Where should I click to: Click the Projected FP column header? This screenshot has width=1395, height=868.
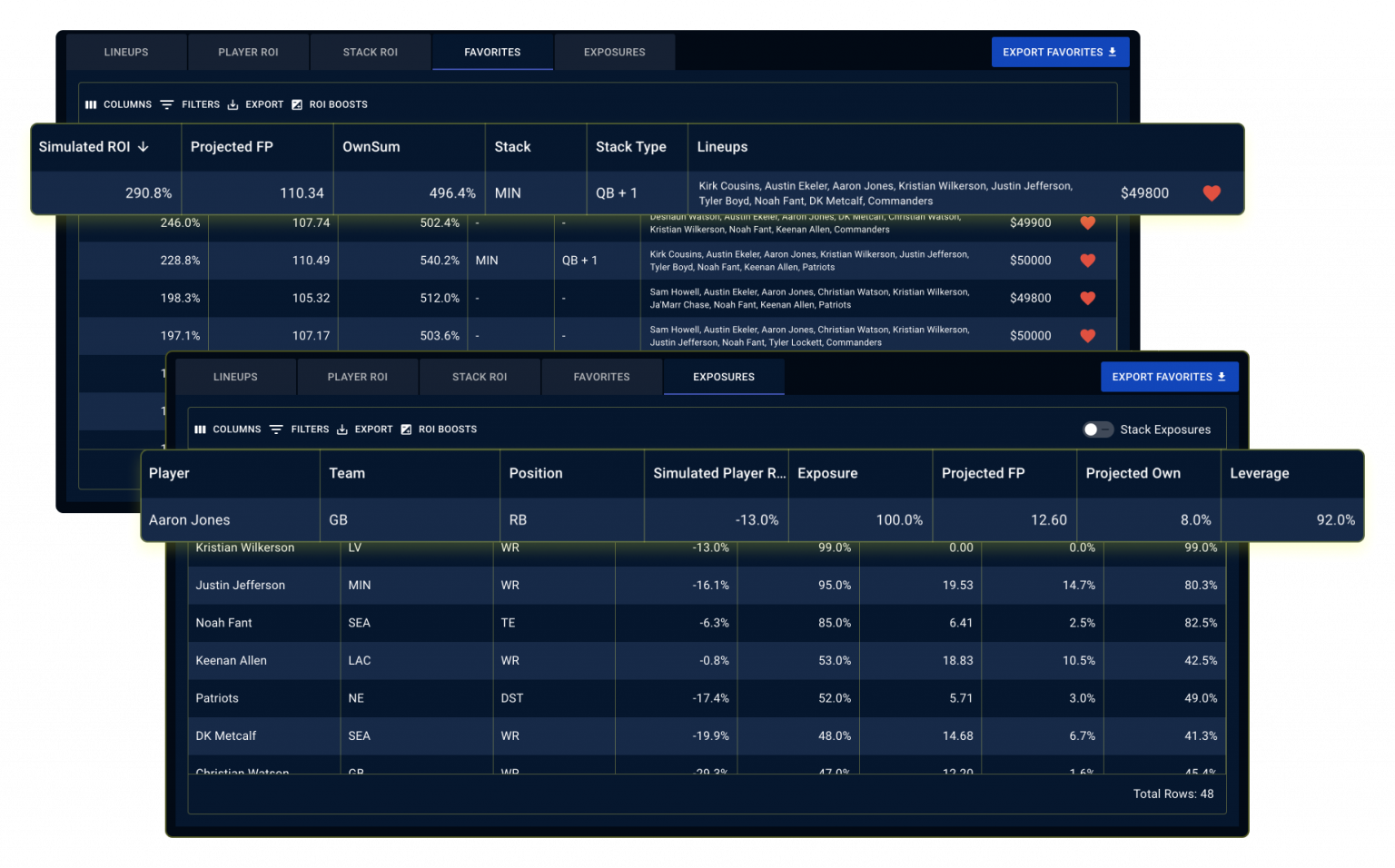click(x=231, y=146)
